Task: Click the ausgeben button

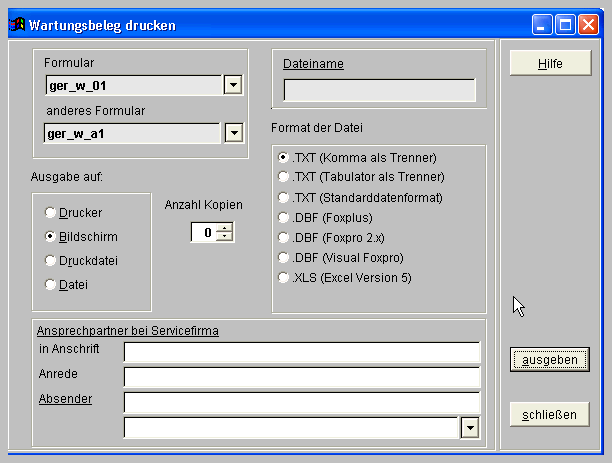Action: 549,359
